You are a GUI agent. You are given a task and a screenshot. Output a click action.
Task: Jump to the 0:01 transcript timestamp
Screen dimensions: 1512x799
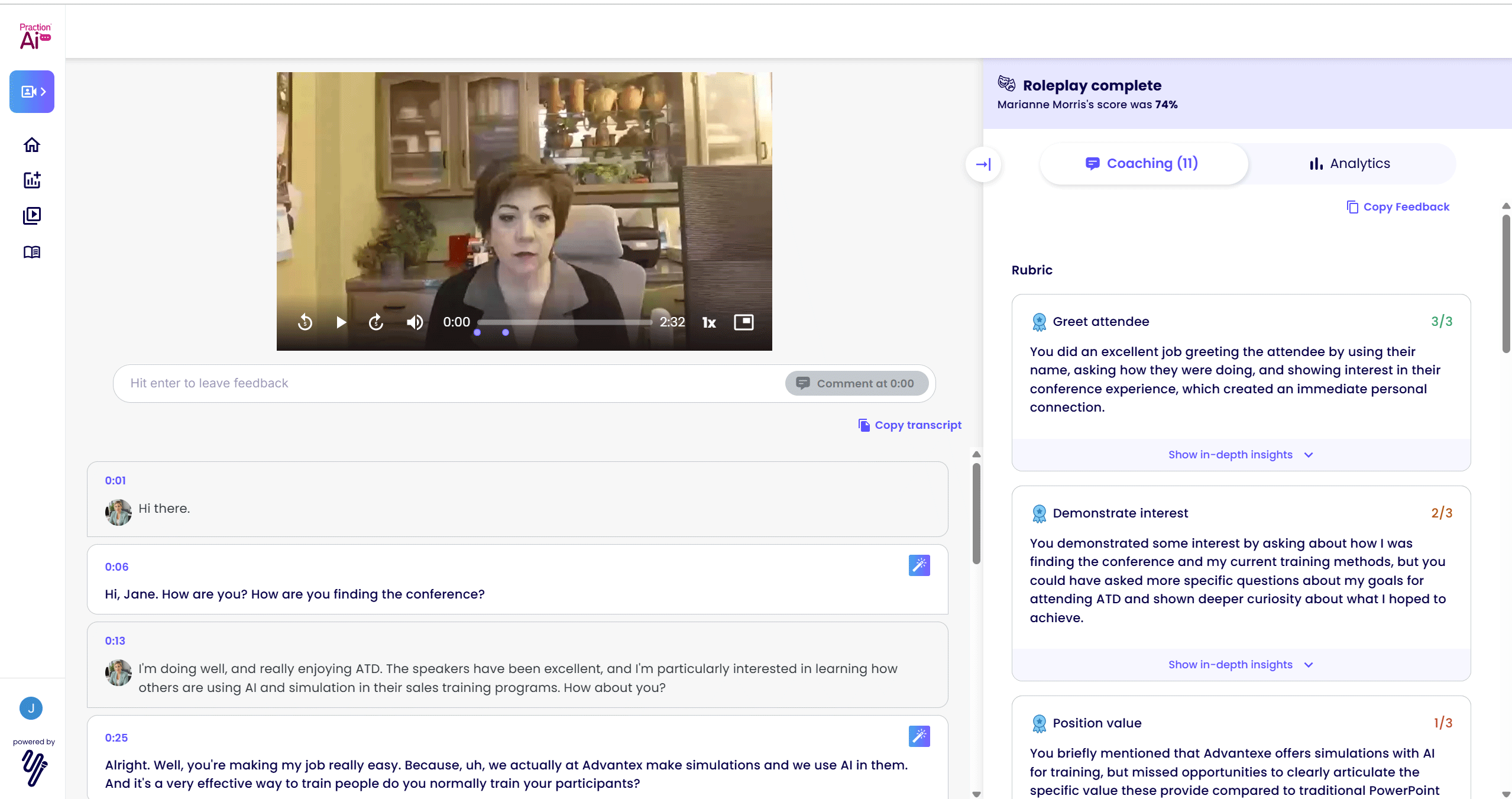pyautogui.click(x=115, y=481)
